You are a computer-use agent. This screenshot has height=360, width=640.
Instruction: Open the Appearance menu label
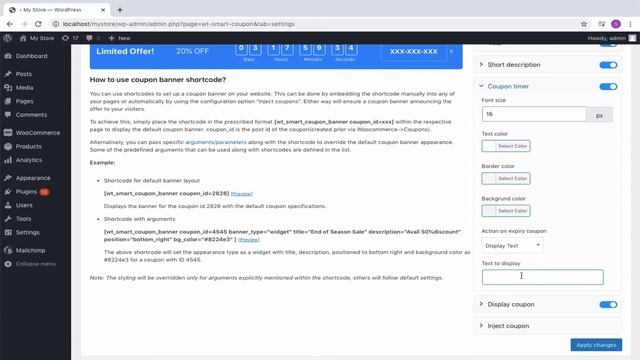(33, 178)
